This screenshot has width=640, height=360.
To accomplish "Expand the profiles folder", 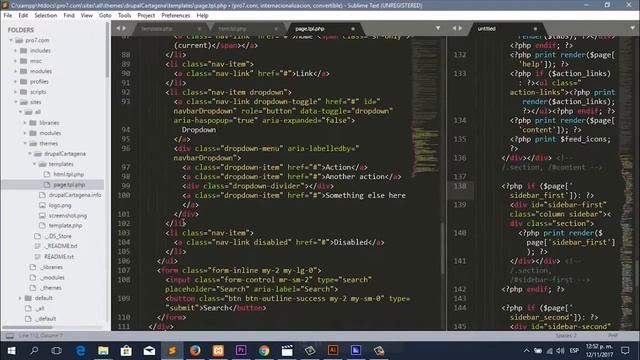I will (x=16, y=82).
